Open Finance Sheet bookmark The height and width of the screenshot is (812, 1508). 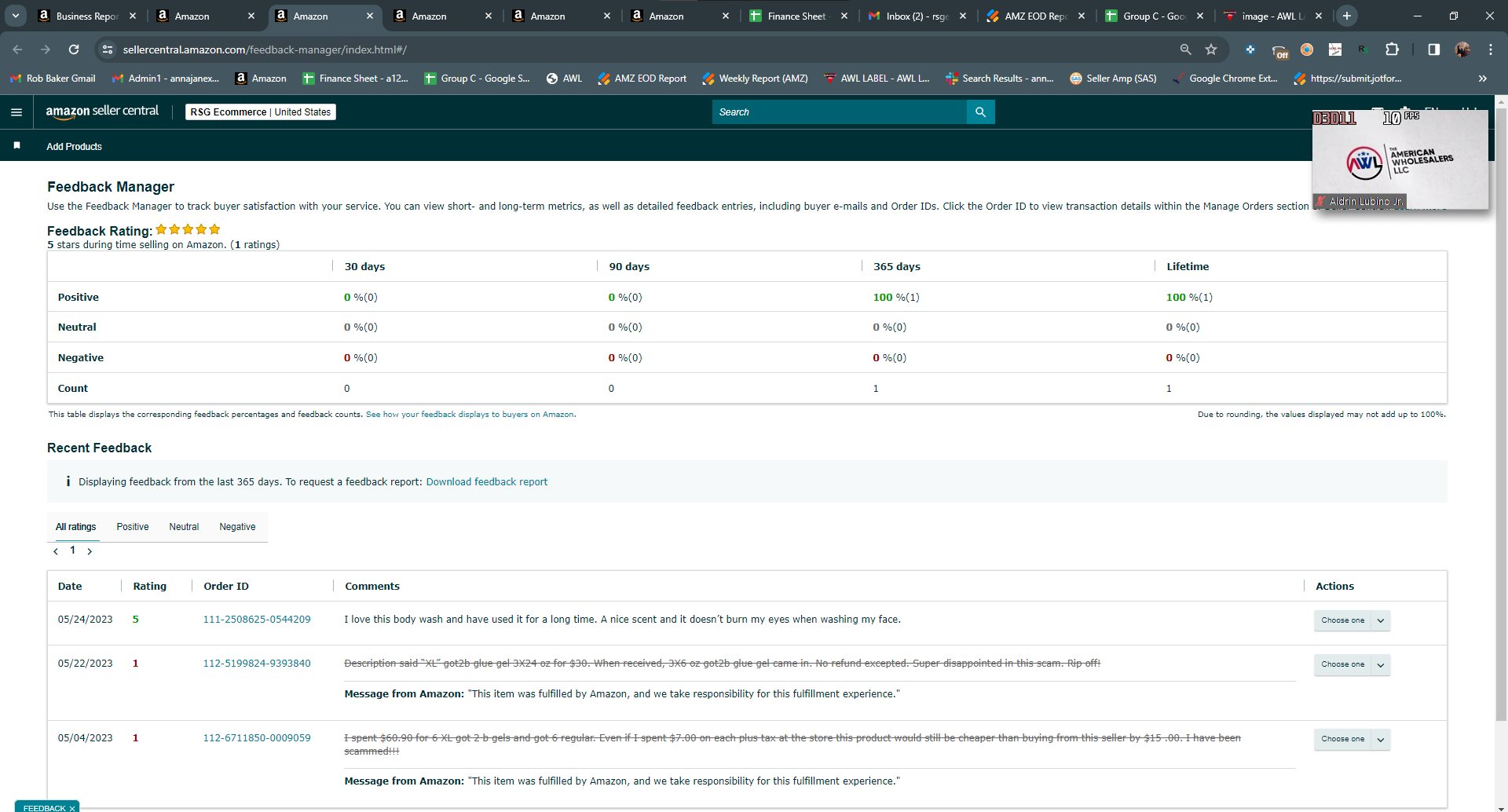pyautogui.click(x=355, y=79)
